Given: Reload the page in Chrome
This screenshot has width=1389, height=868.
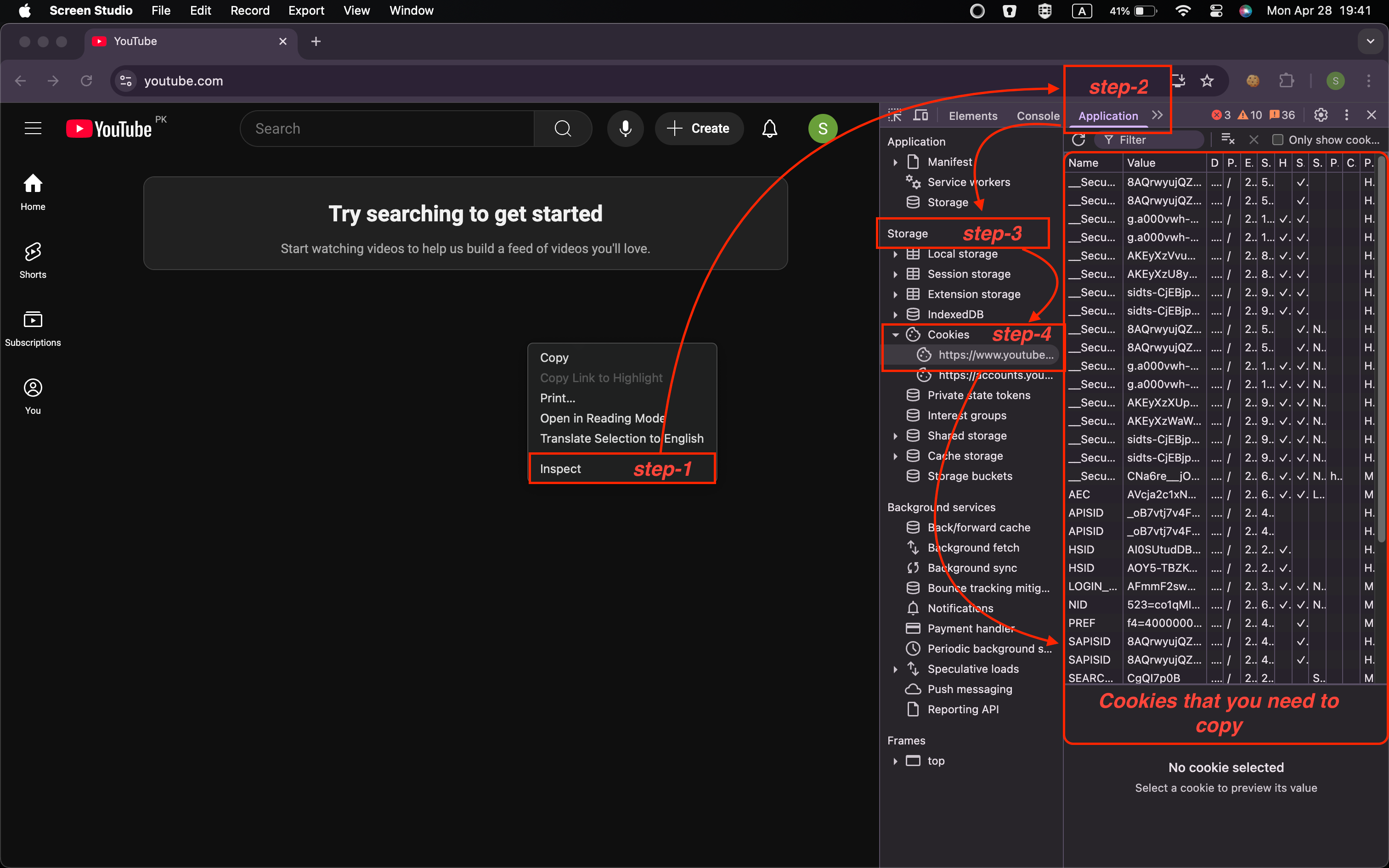Looking at the screenshot, I should pos(86,81).
